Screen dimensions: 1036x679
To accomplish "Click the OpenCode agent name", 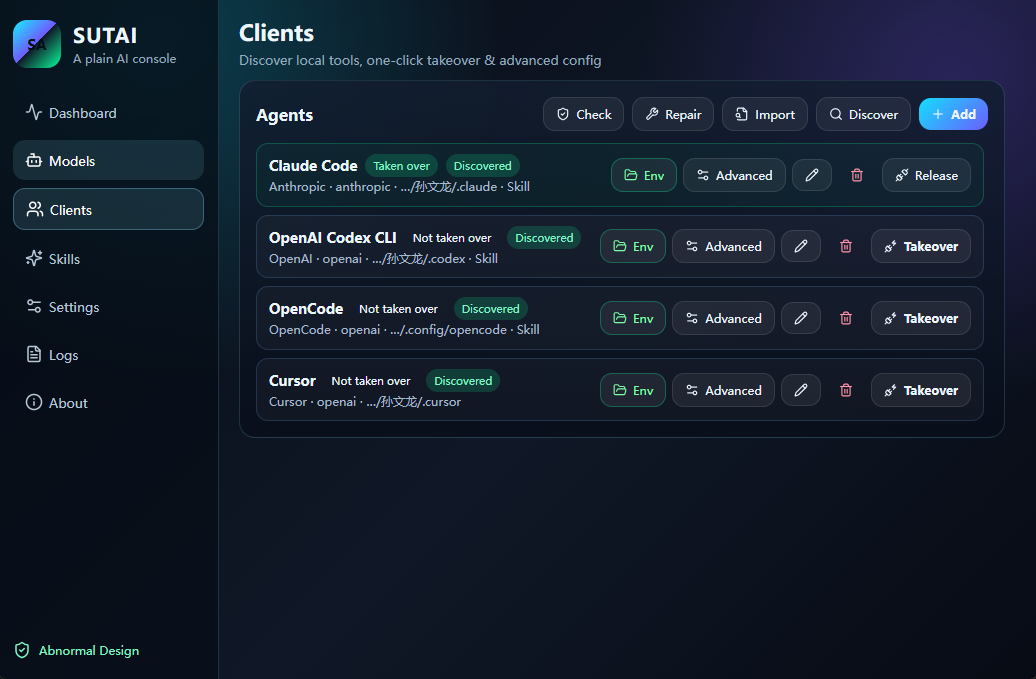I will tap(306, 309).
